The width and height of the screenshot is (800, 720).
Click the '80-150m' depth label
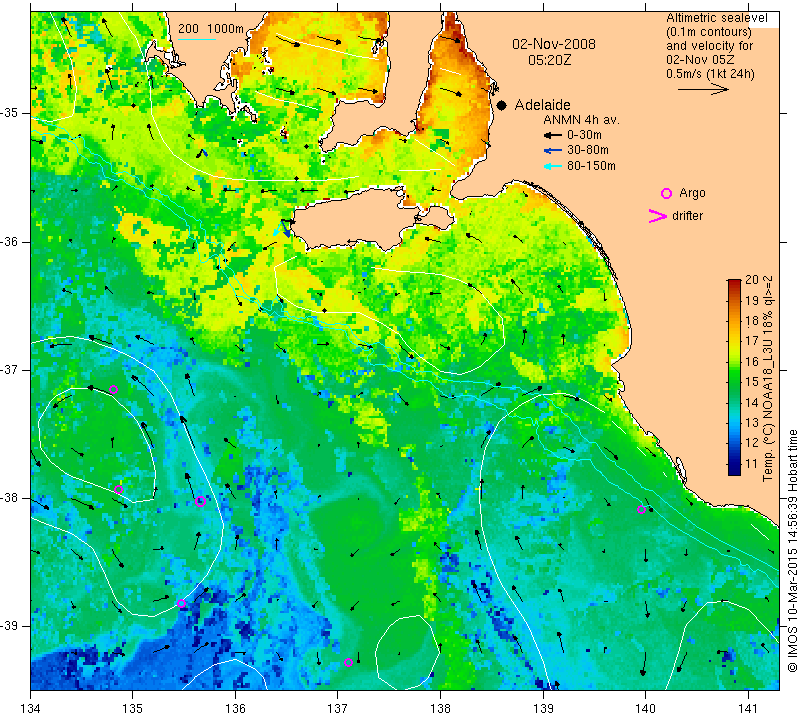[x=591, y=166]
